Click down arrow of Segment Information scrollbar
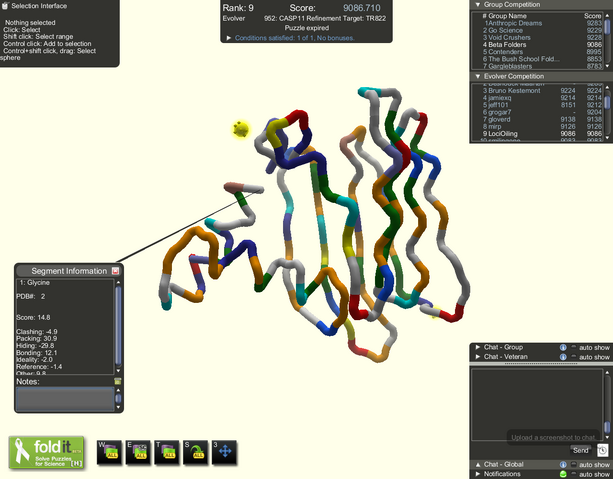The width and height of the screenshot is (613, 479). (118, 371)
